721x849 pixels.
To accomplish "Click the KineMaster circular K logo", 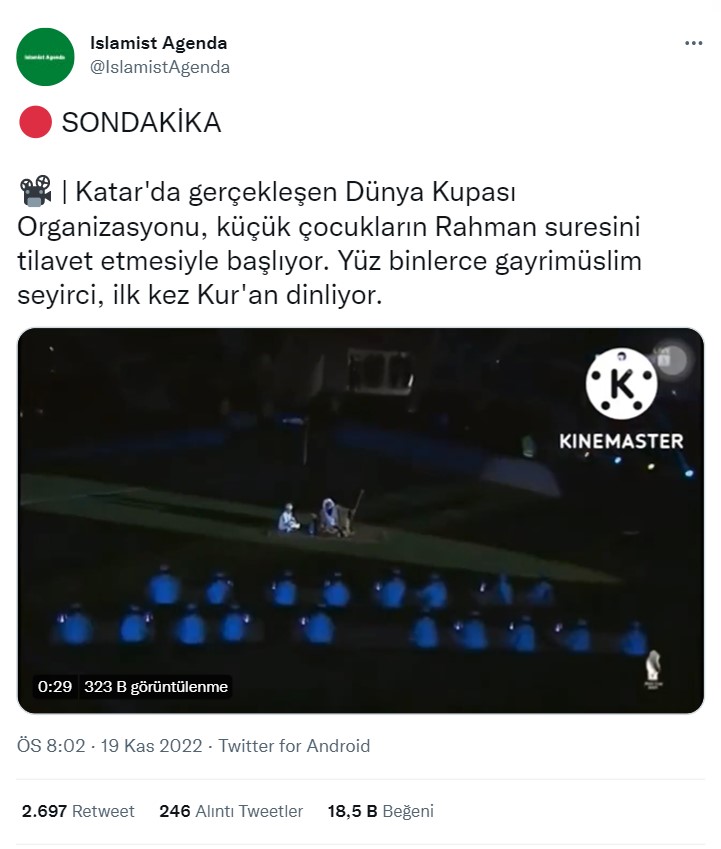I will coord(621,384).
